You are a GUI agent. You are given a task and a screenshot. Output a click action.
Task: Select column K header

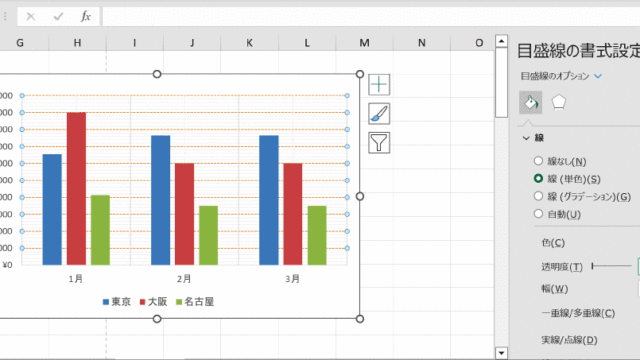(x=249, y=43)
